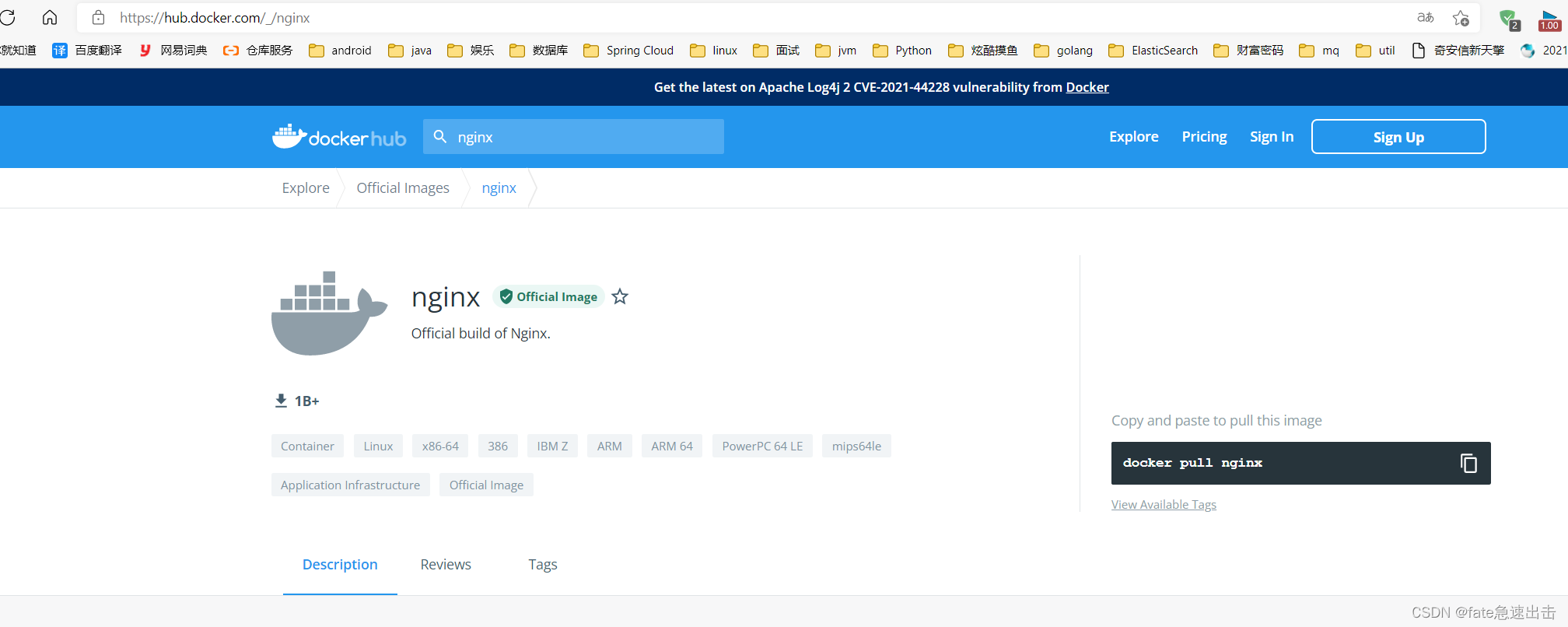This screenshot has width=1568, height=627.
Task: Select the IBM Z tag chip
Action: 552,446
